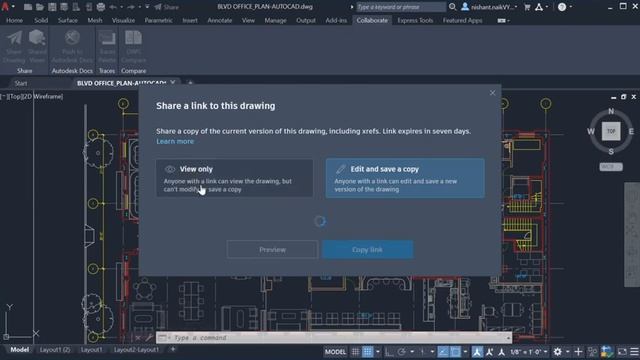
Task: Click the Preview button in share dialog
Action: coord(272,249)
